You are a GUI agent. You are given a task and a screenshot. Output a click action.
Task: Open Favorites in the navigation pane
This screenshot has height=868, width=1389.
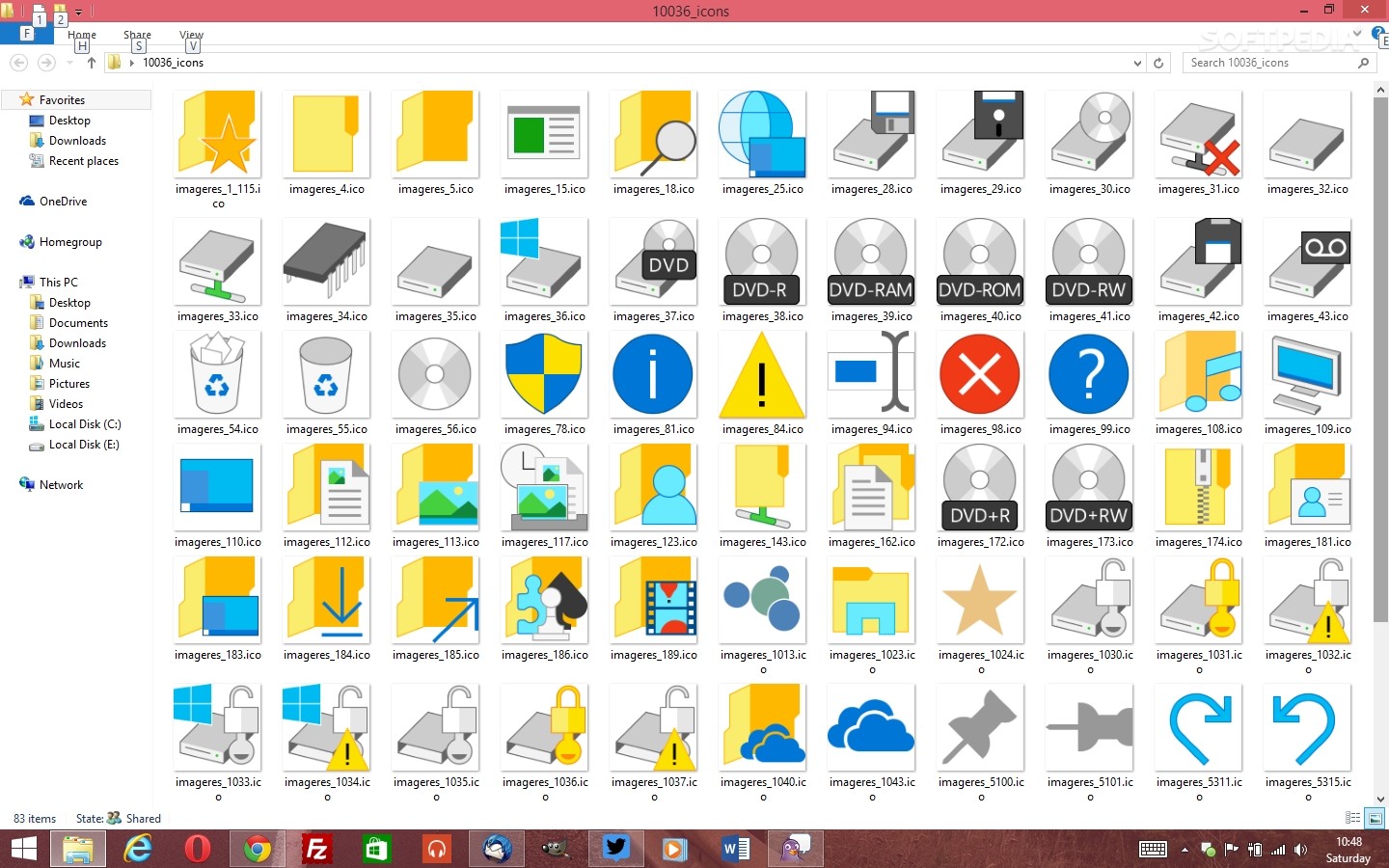(63, 100)
